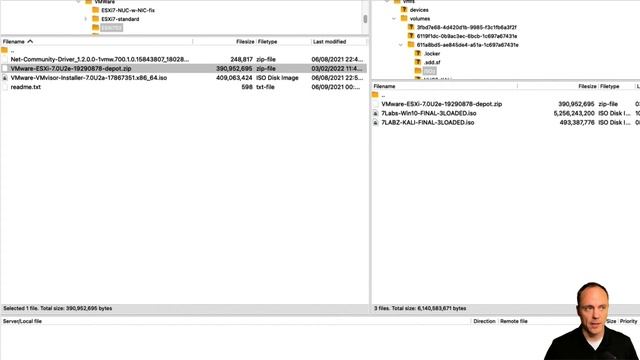This screenshot has height=360, width=640.
Task: Click the question-mark folder icon beside devices
Action: click(x=404, y=9)
